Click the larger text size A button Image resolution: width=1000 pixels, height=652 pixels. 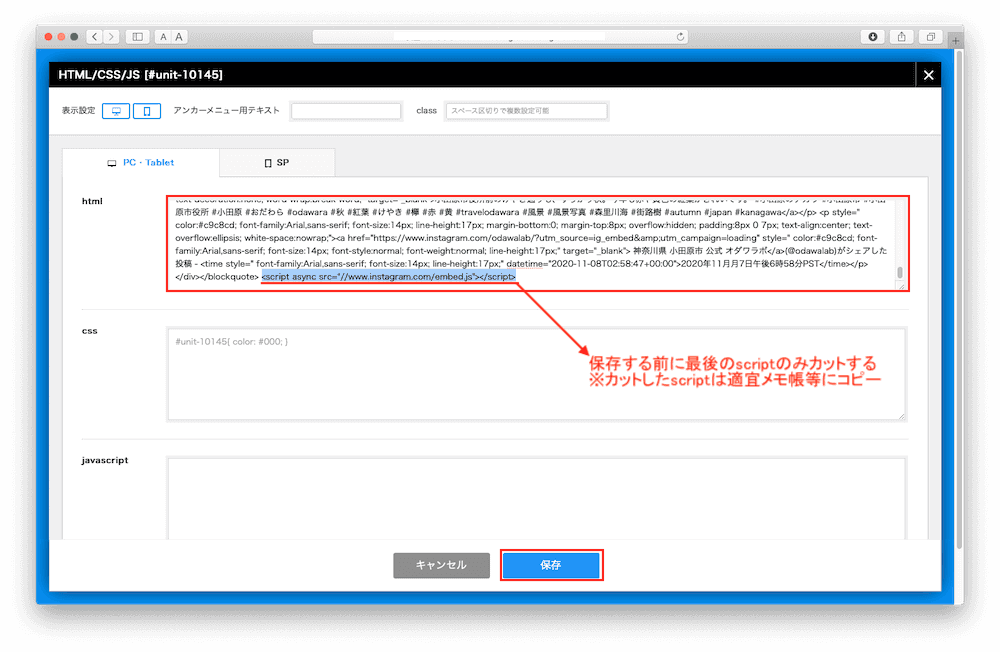[x=179, y=37]
